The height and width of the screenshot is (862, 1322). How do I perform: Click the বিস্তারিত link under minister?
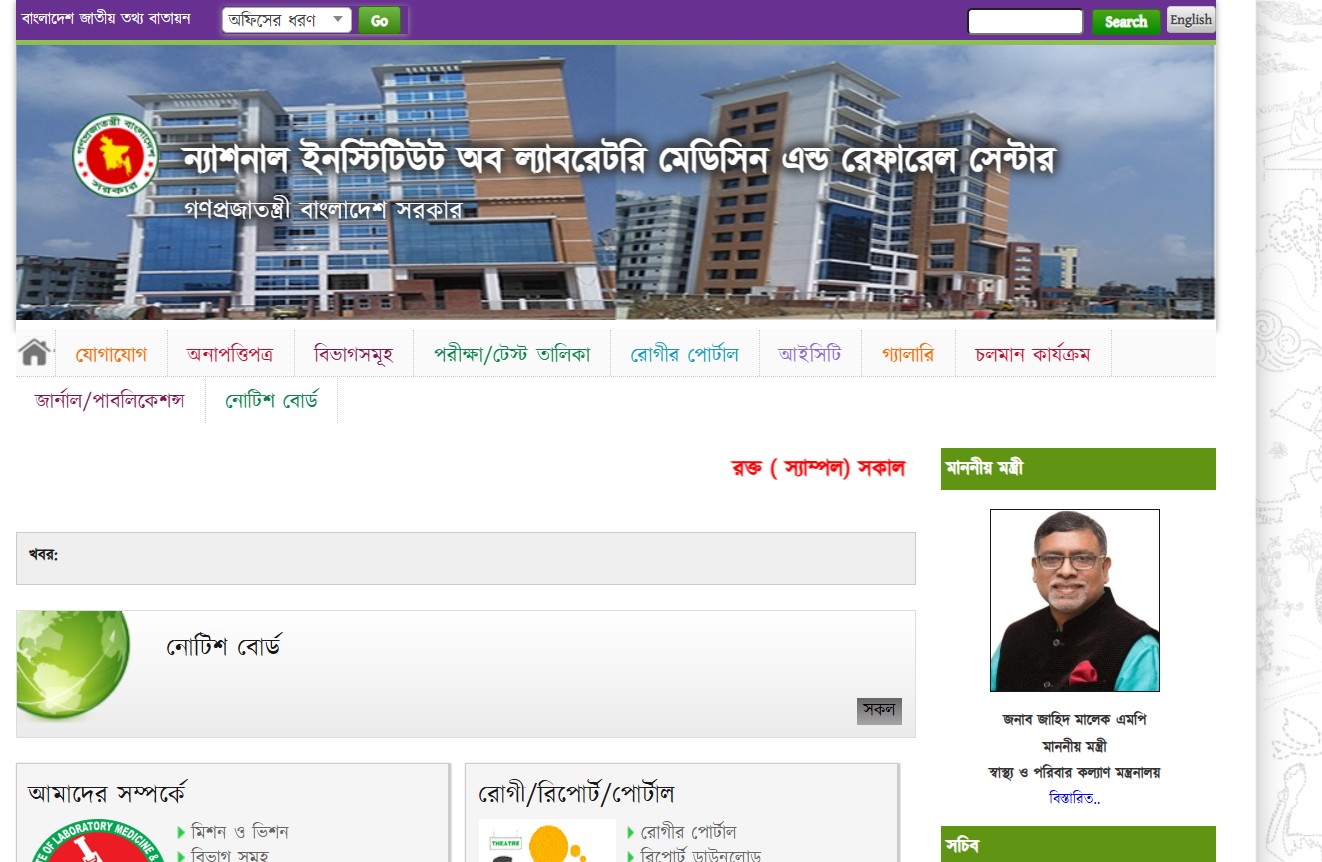(1074, 798)
